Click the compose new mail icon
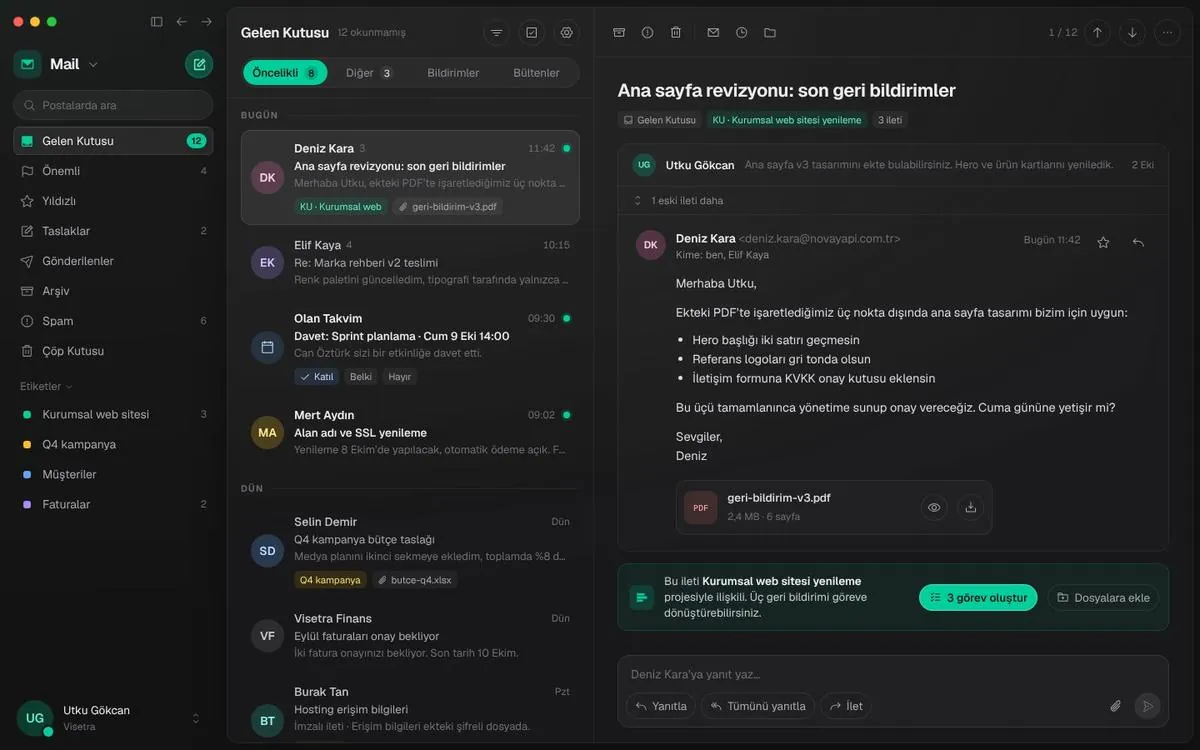This screenshot has height=750, width=1200. tap(199, 64)
